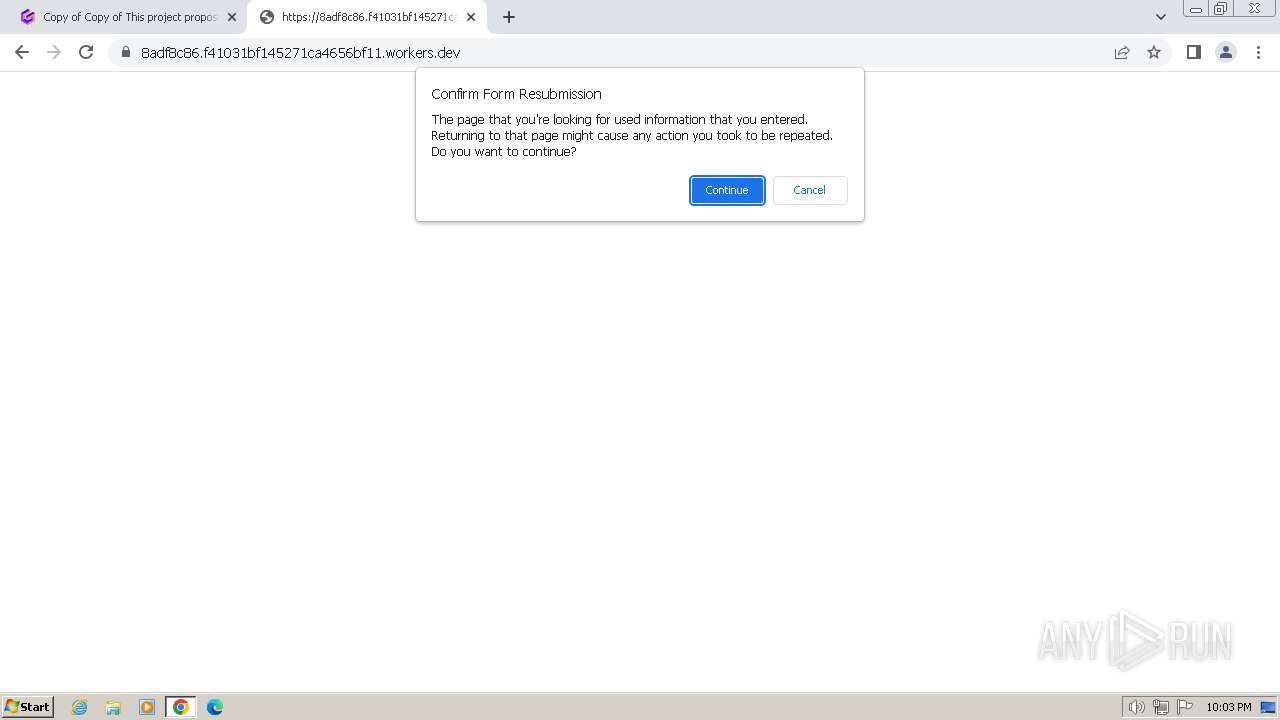Share this page icon
The width and height of the screenshot is (1280, 720).
click(x=1122, y=52)
